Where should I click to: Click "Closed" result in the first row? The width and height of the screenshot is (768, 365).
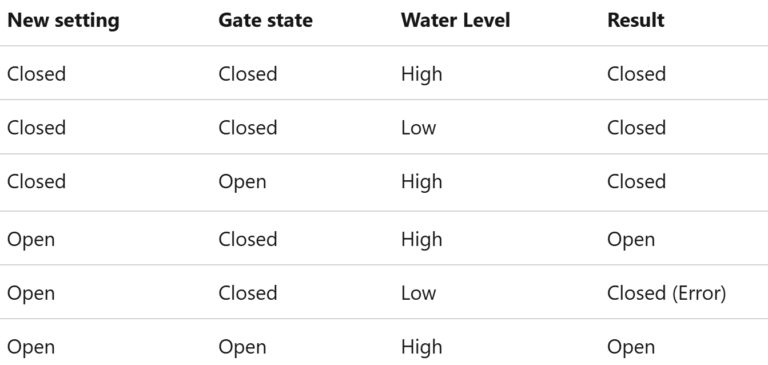click(x=636, y=74)
